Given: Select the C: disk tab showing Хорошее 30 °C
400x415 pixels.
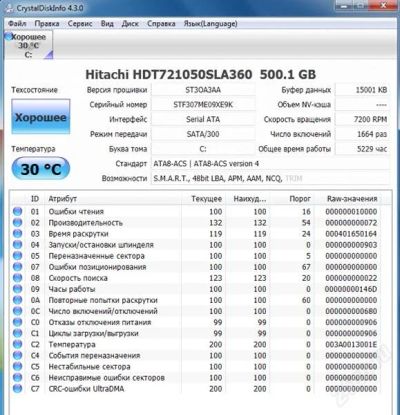Looking at the screenshot, I should [29, 45].
